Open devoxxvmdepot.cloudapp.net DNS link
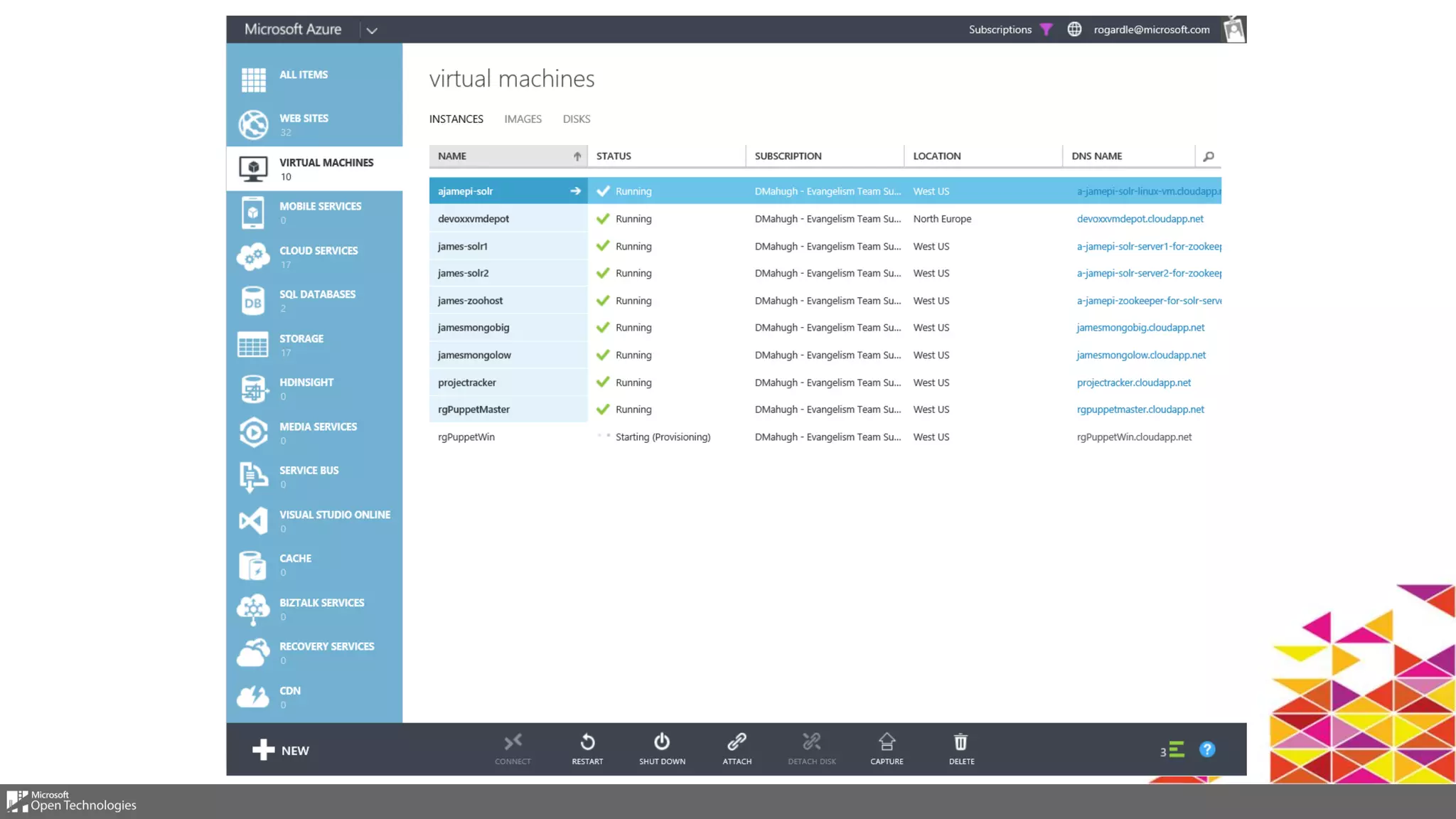The height and width of the screenshot is (819, 1456). pos(1140,219)
